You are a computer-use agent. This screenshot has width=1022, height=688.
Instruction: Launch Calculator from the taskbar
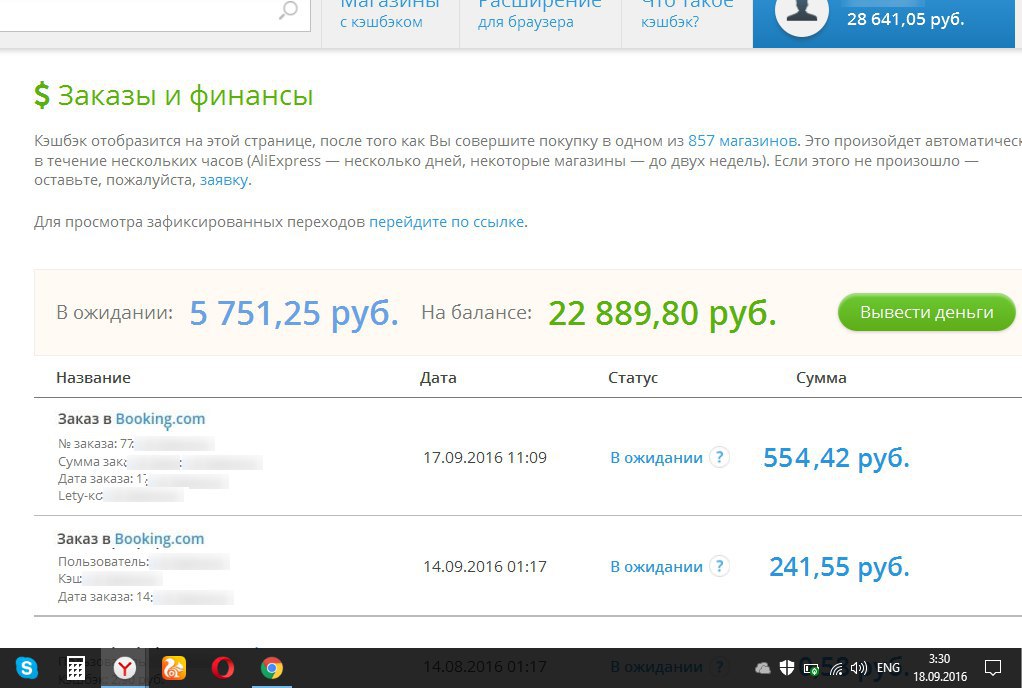click(x=76, y=668)
